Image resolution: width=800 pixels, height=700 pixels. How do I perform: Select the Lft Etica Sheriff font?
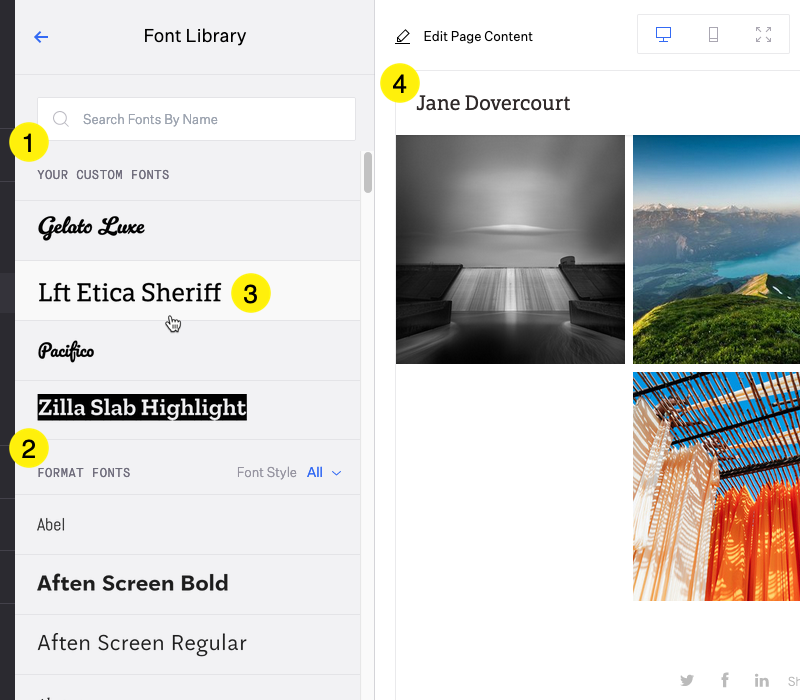point(188,291)
